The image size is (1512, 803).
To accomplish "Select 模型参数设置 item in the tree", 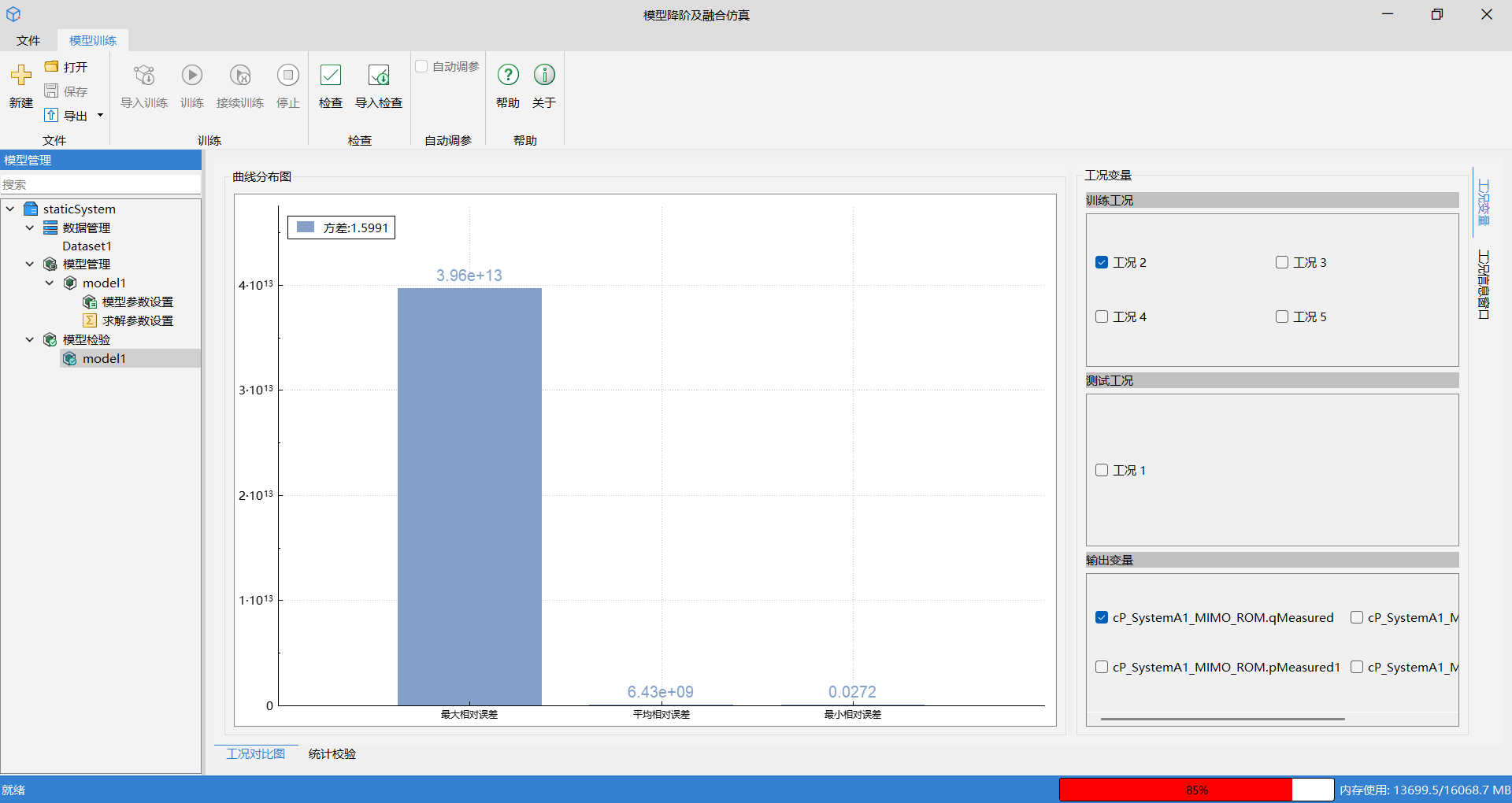I will coord(137,302).
